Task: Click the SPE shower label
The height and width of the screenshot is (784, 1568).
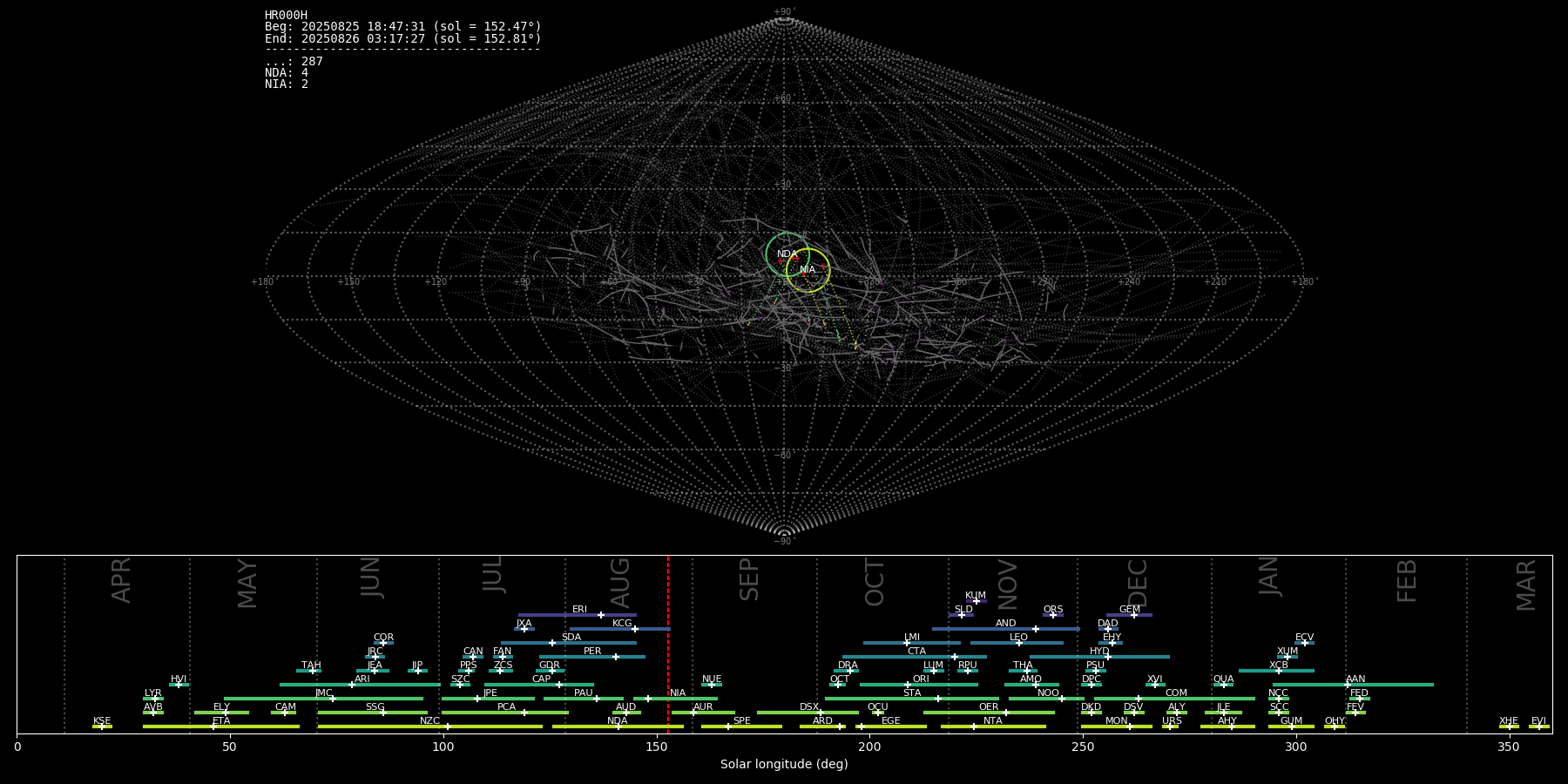Action: [741, 721]
